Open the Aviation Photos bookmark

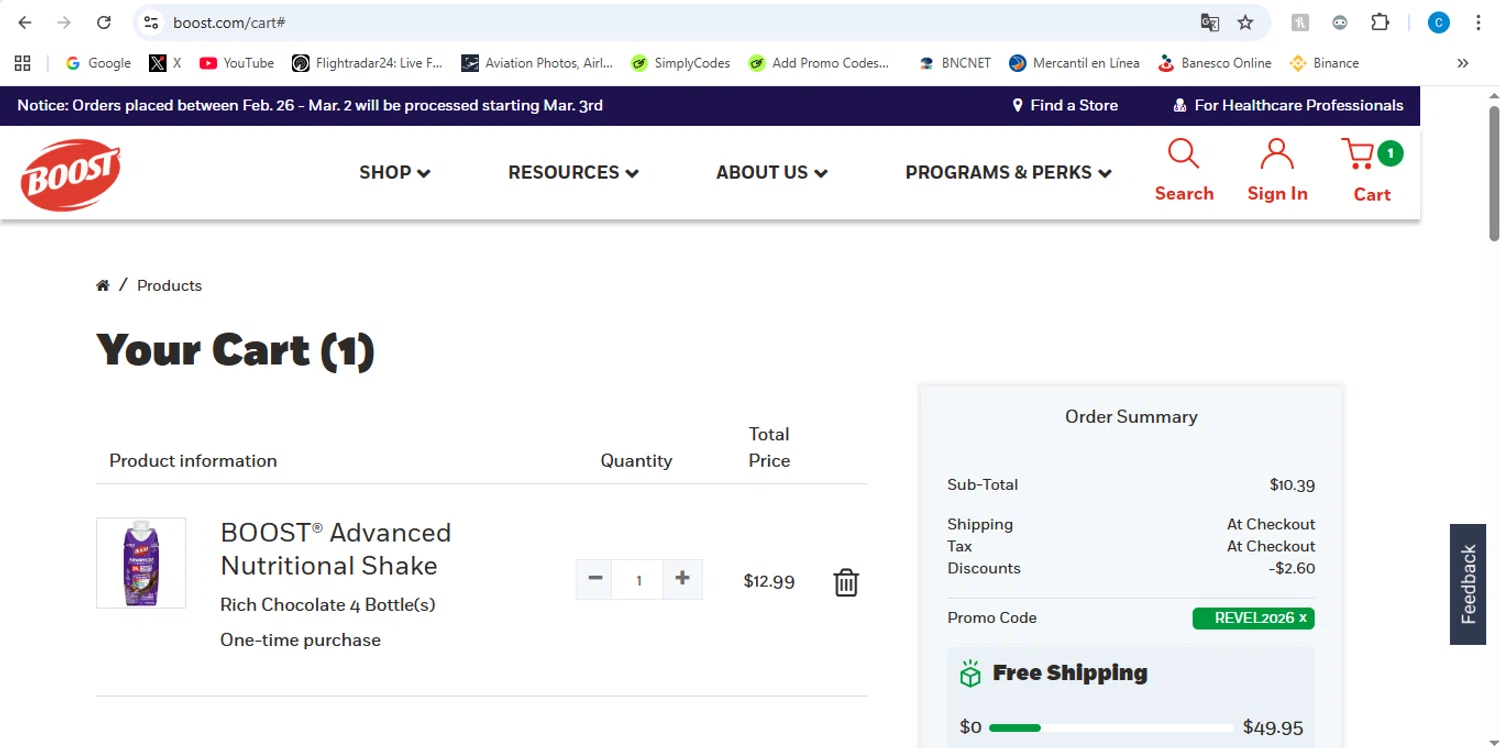537,63
